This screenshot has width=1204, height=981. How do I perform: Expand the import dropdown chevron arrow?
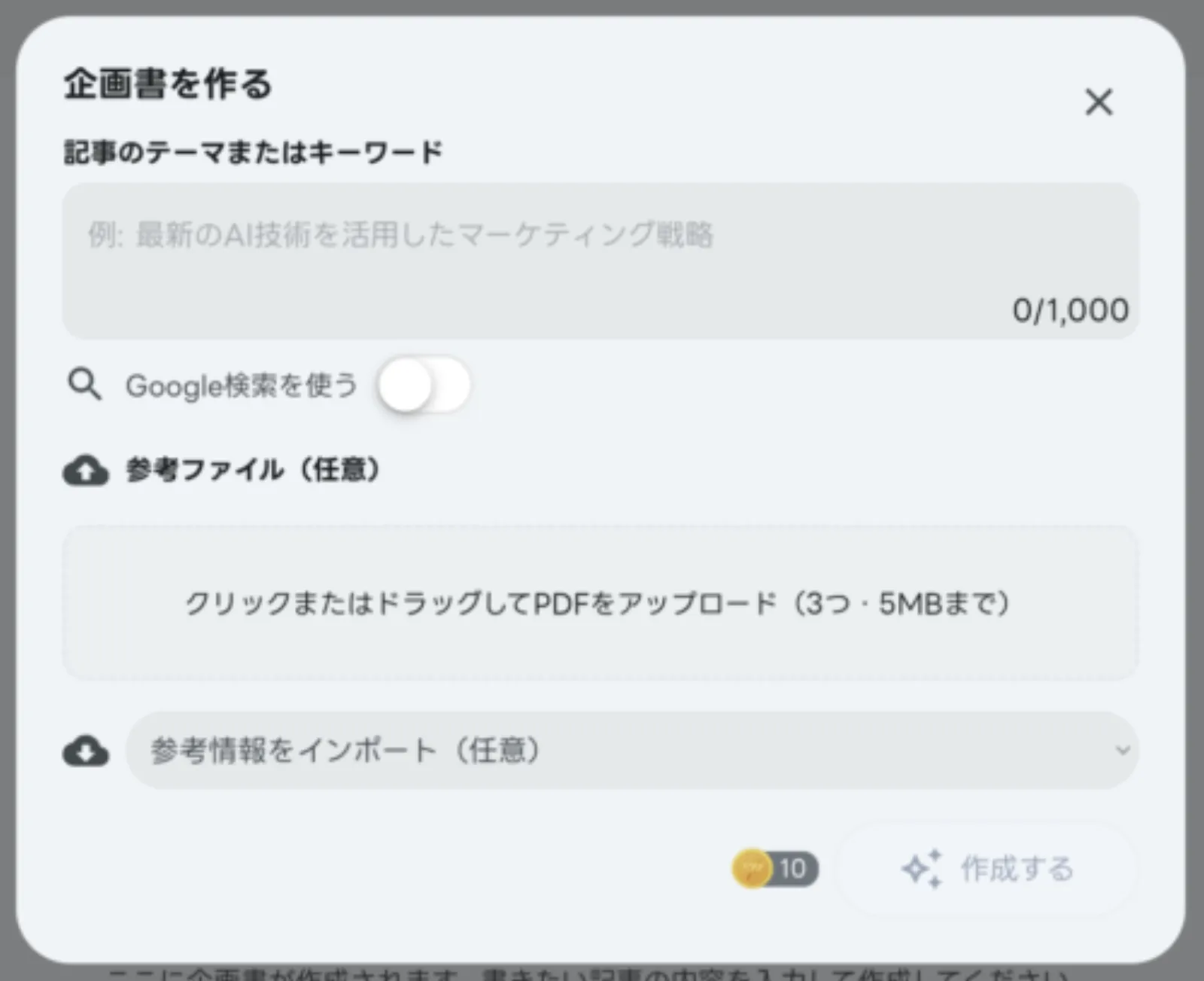pos(1122,751)
